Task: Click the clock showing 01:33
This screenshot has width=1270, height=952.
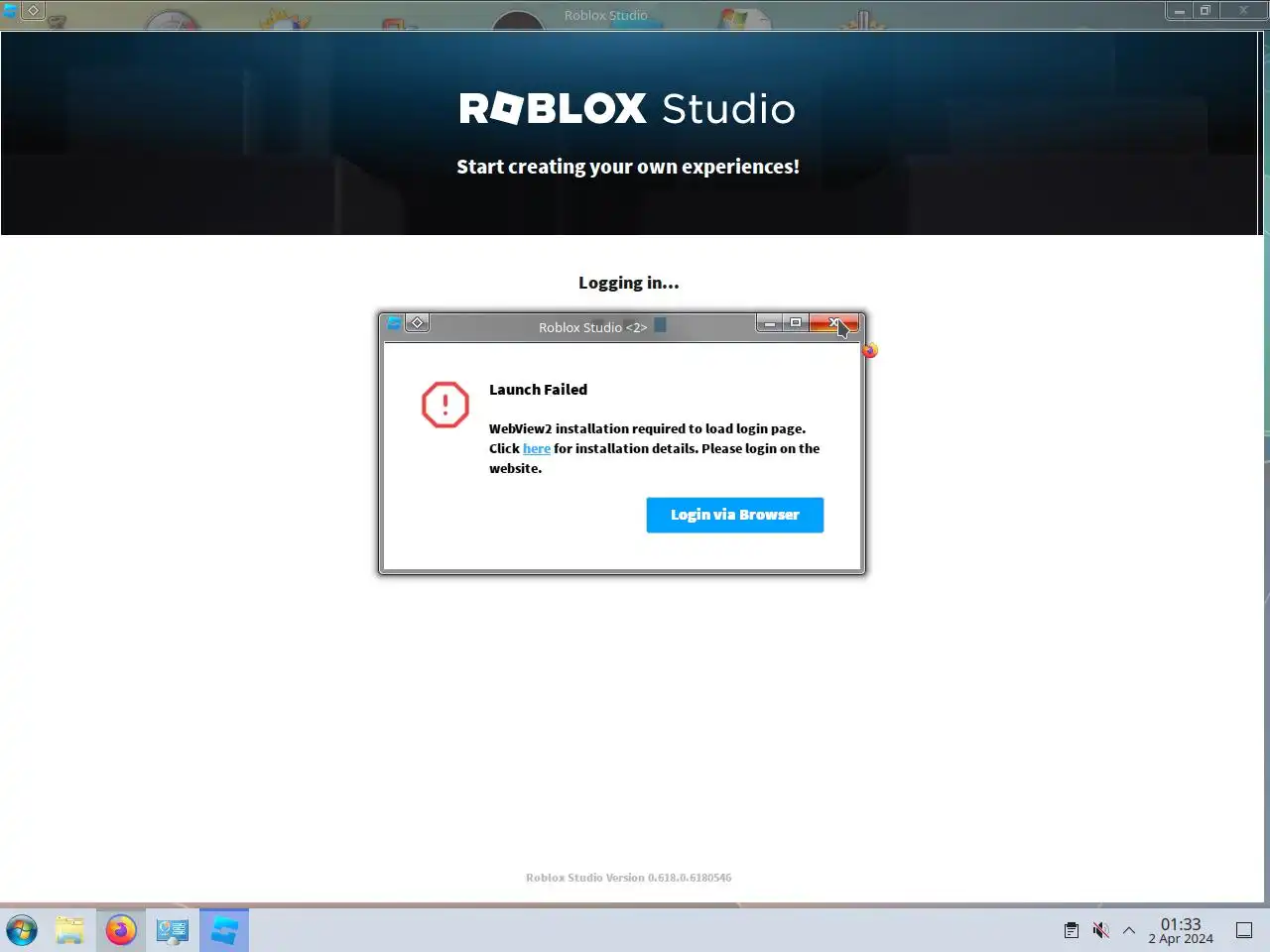Action: point(1181,931)
